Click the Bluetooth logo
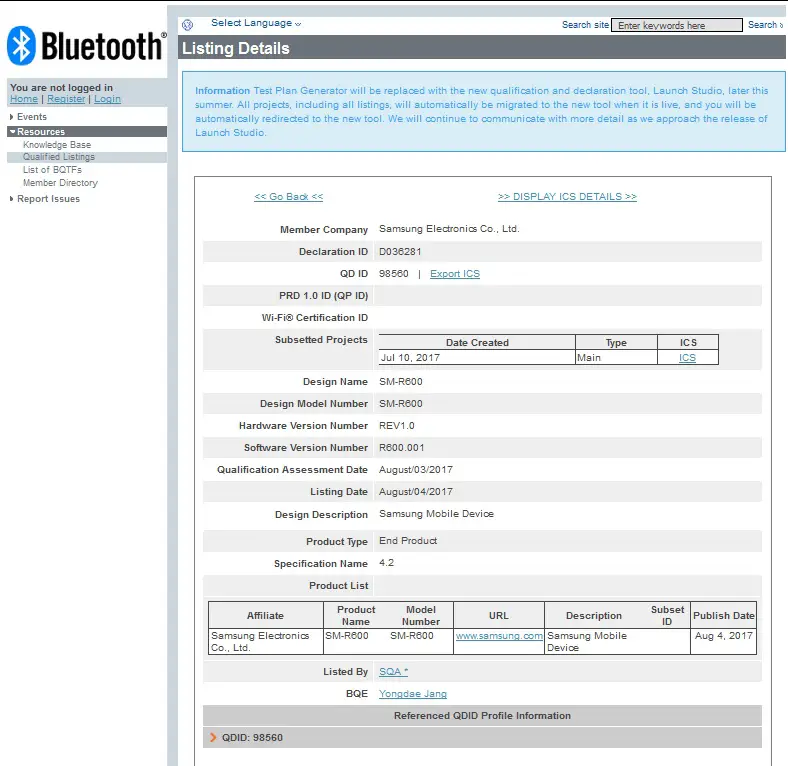 click(x=86, y=46)
